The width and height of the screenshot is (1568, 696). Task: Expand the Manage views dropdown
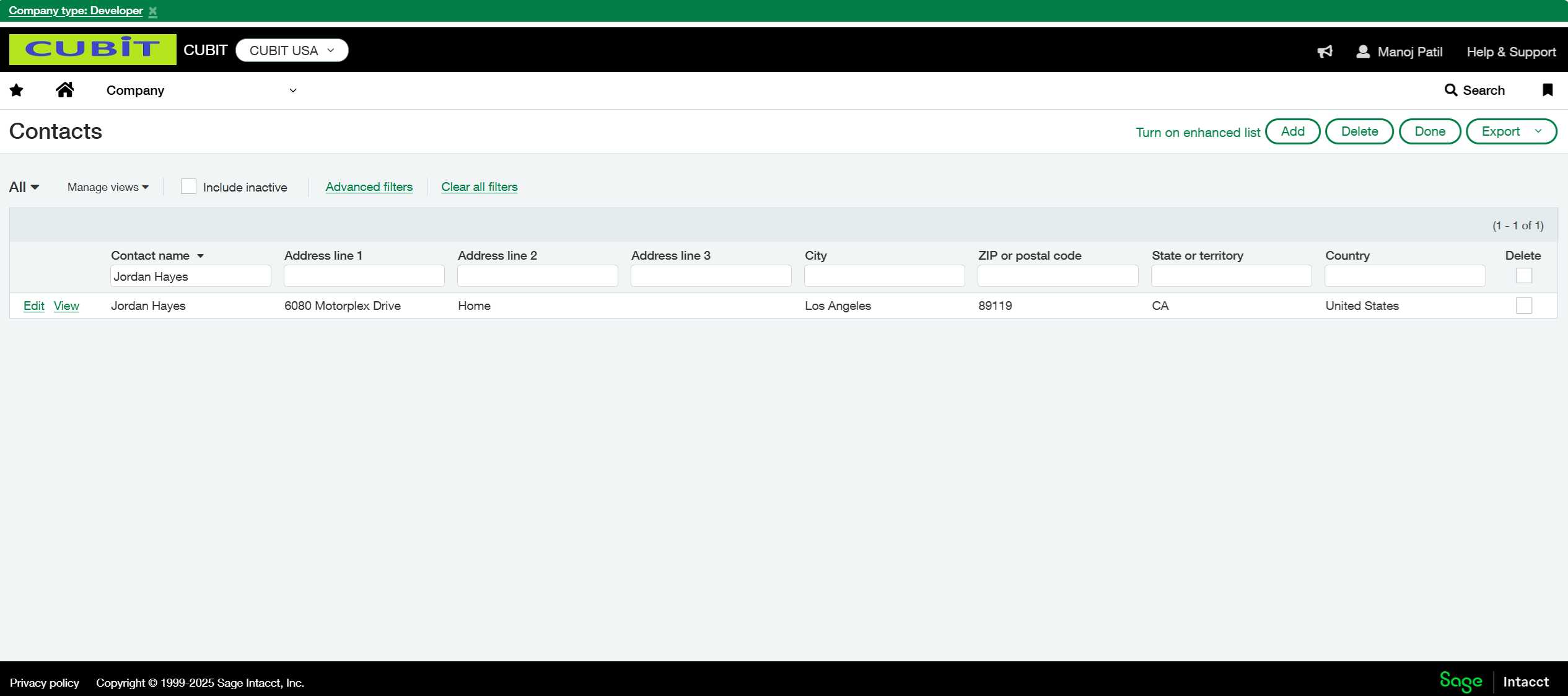108,187
